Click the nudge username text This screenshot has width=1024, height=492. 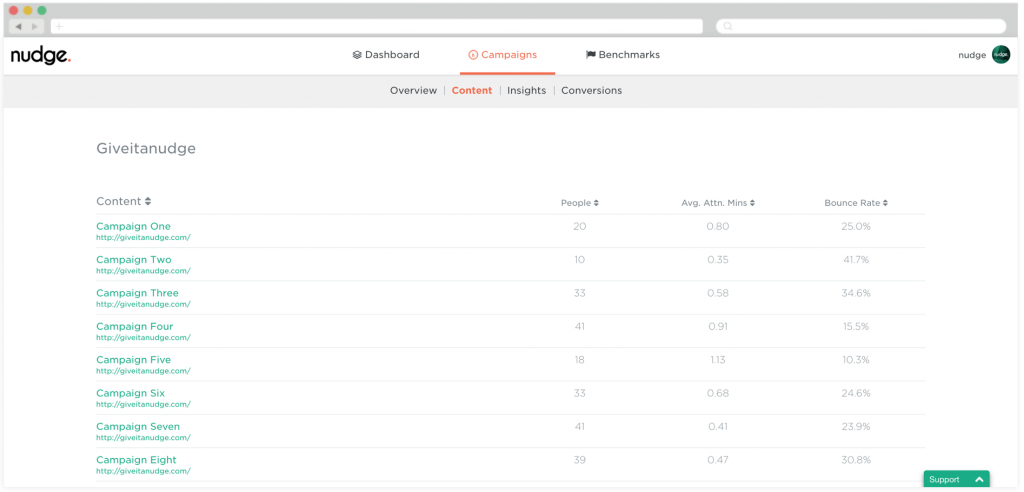tap(972, 56)
